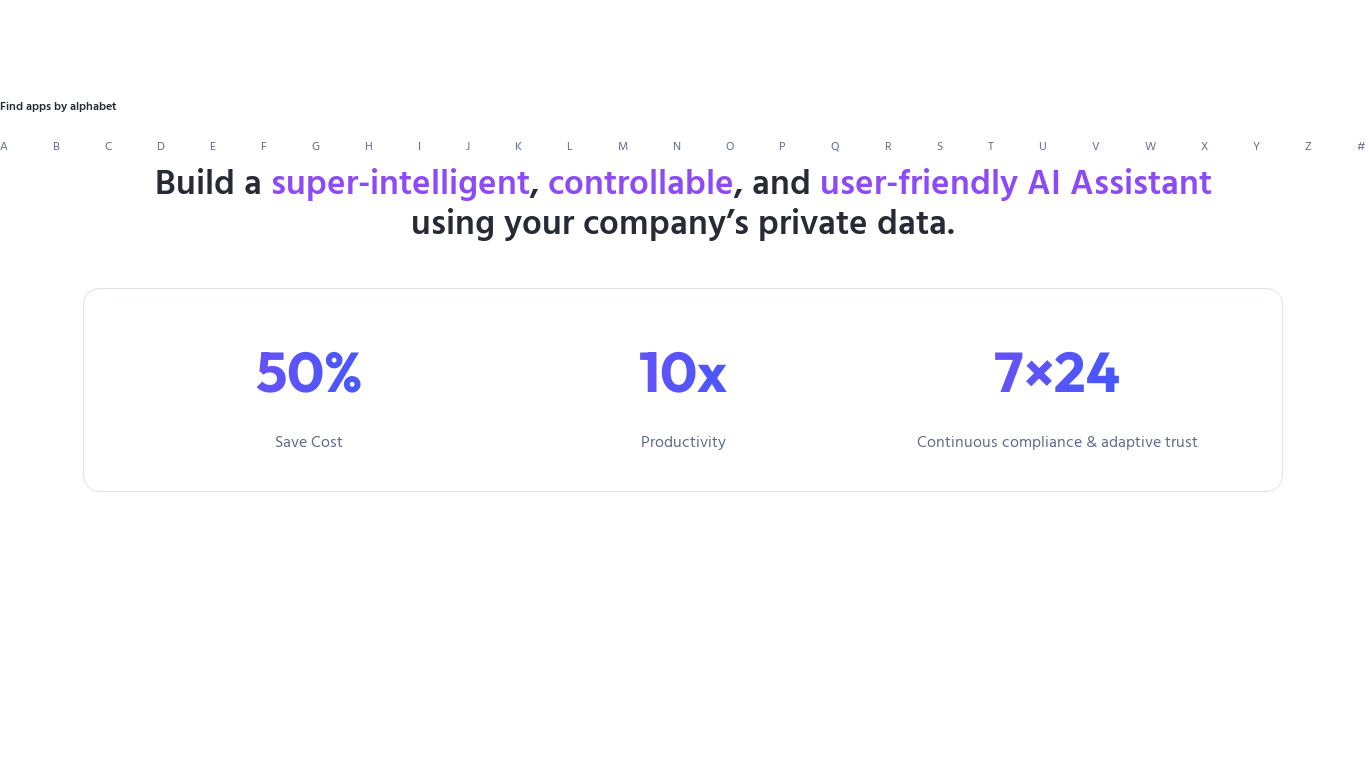Go to apps starting with K
This screenshot has height=768, width=1366.
[x=518, y=146]
